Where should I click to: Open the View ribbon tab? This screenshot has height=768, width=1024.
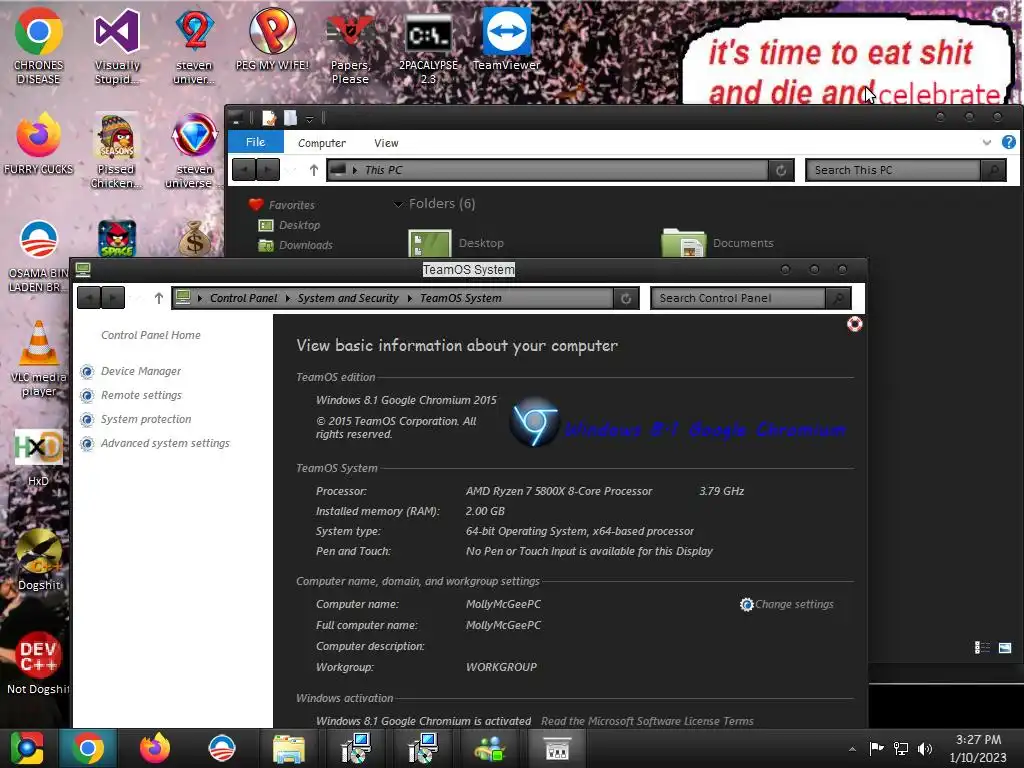386,143
